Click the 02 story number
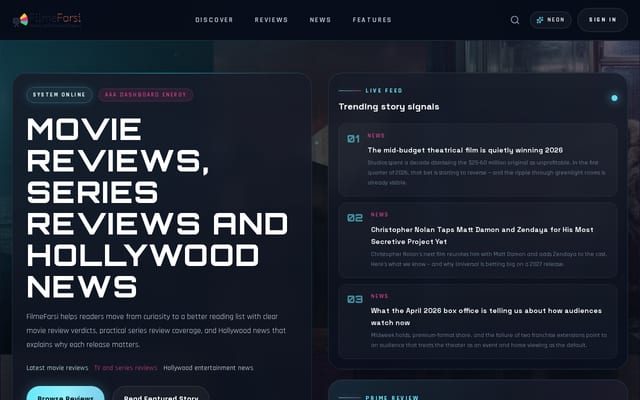 tap(355, 218)
